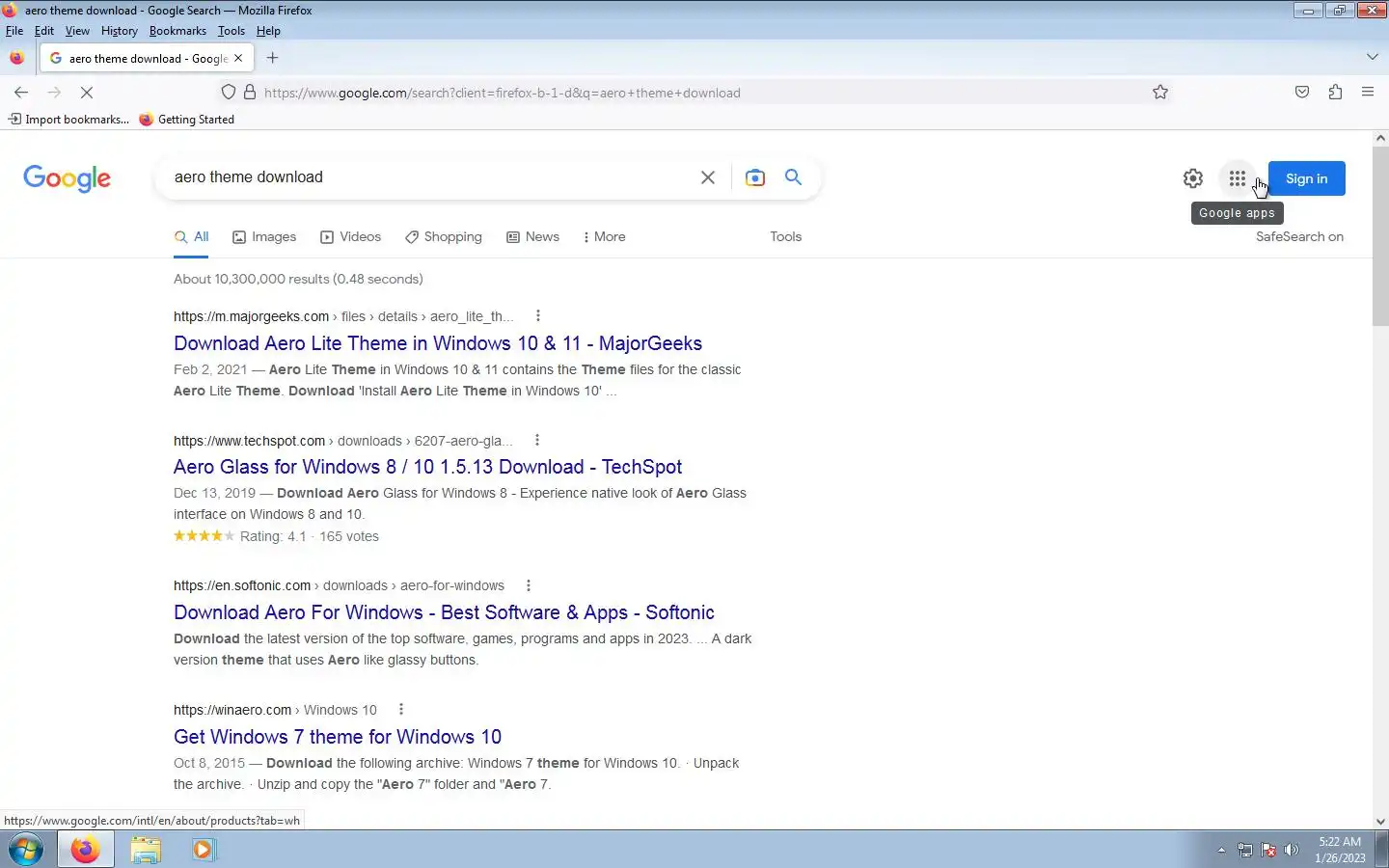Open Firefox application hamburger menu
This screenshot has height=868, width=1389.
pyautogui.click(x=1368, y=93)
